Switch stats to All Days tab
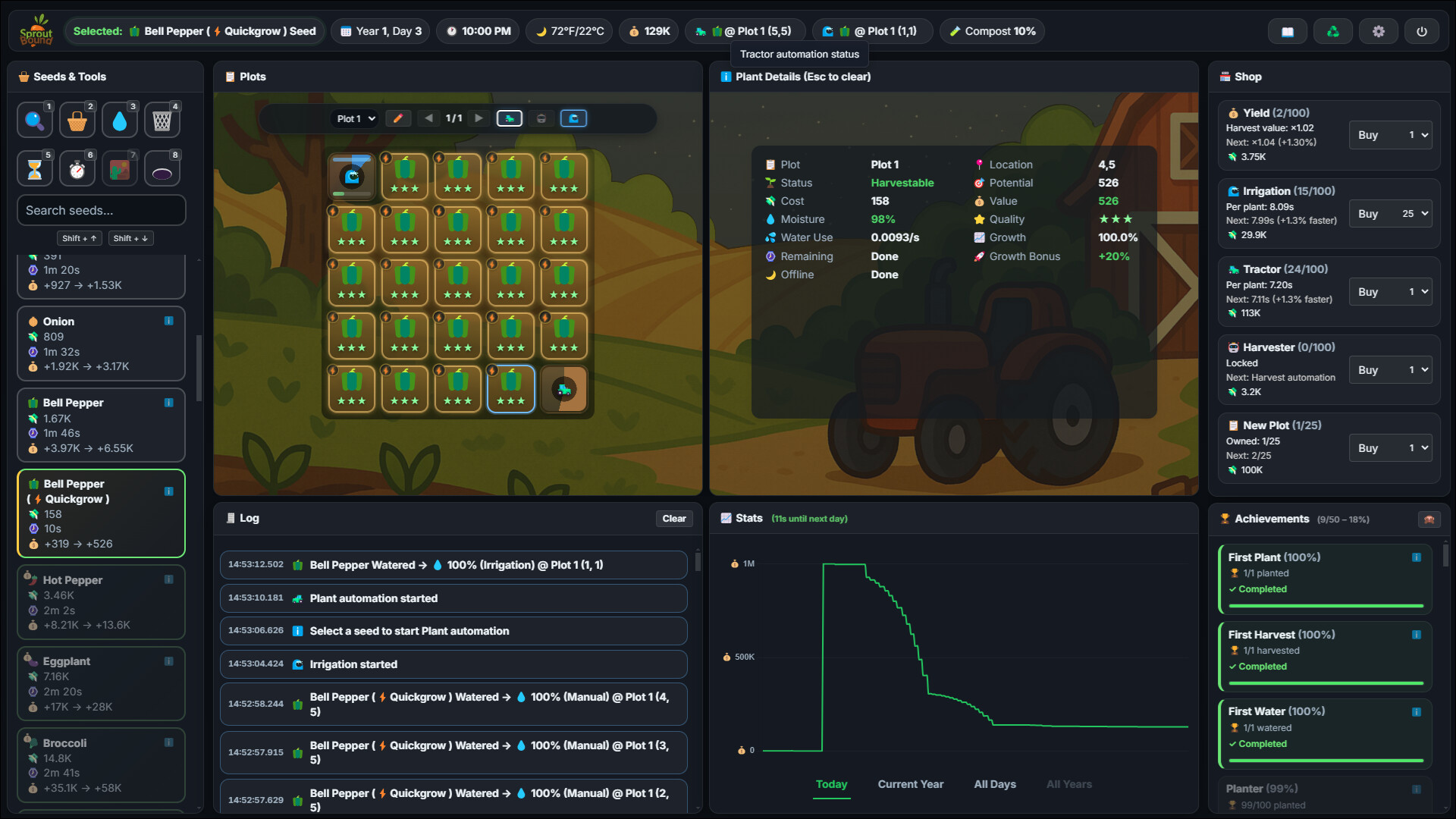Screen dimensions: 1456x819 coord(994,784)
